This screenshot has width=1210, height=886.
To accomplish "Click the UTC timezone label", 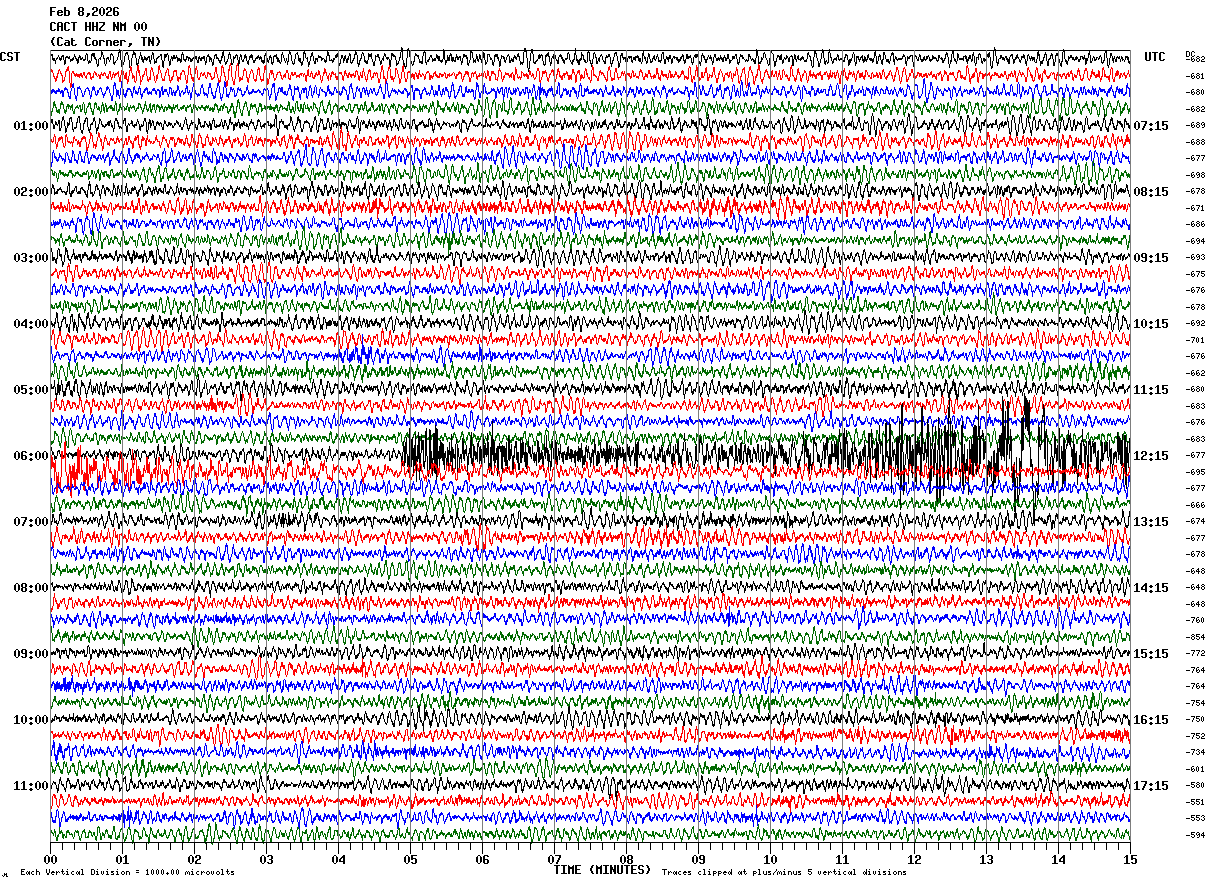I will point(1155,57).
